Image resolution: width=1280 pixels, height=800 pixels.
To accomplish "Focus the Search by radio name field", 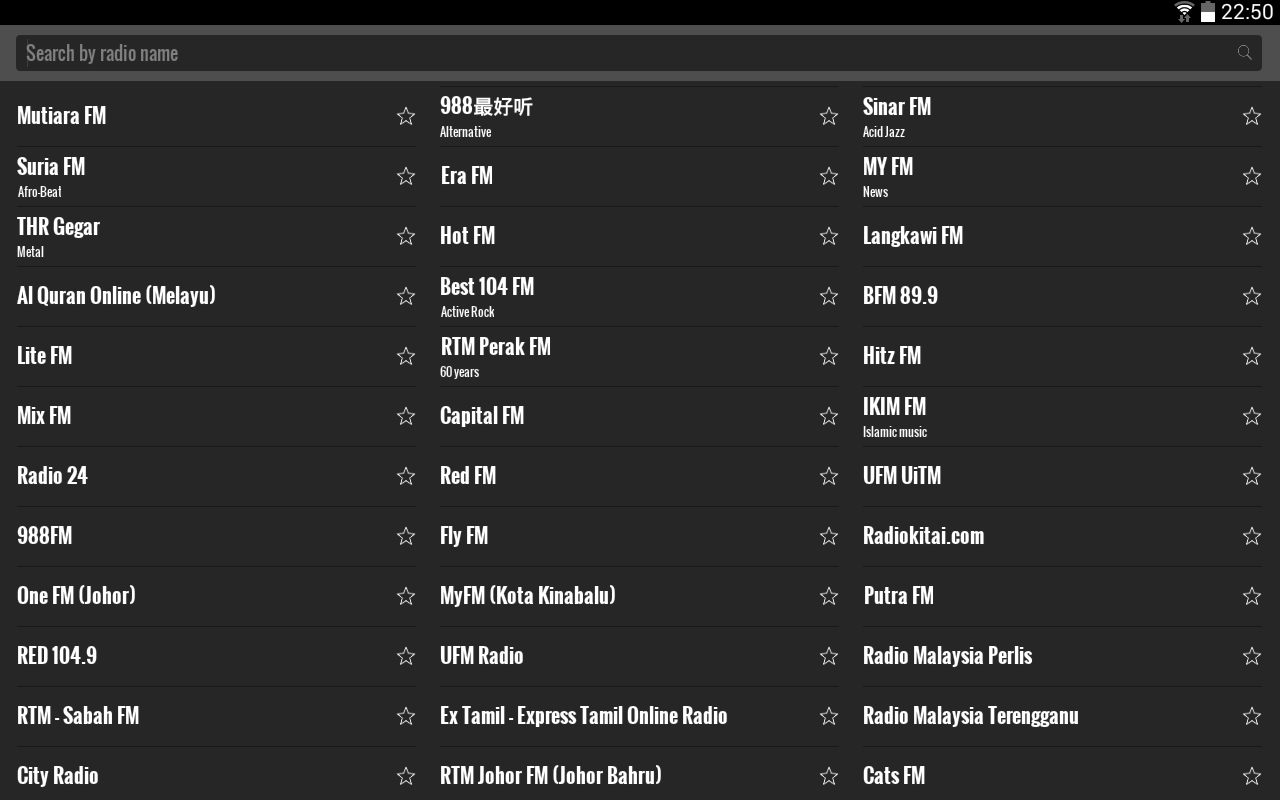I will click(639, 53).
